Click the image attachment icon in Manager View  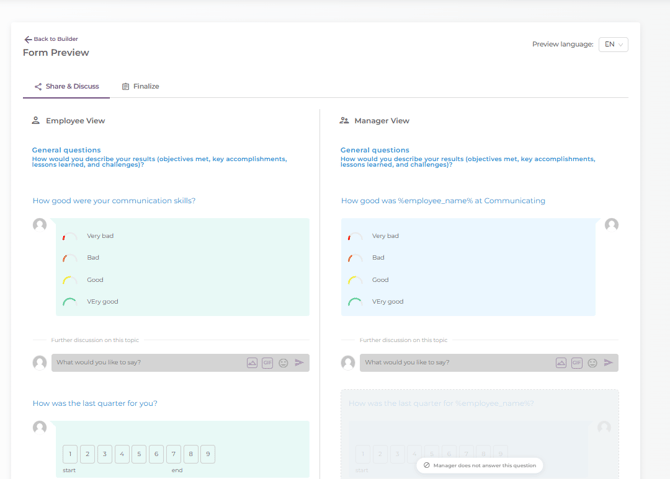pyautogui.click(x=561, y=363)
